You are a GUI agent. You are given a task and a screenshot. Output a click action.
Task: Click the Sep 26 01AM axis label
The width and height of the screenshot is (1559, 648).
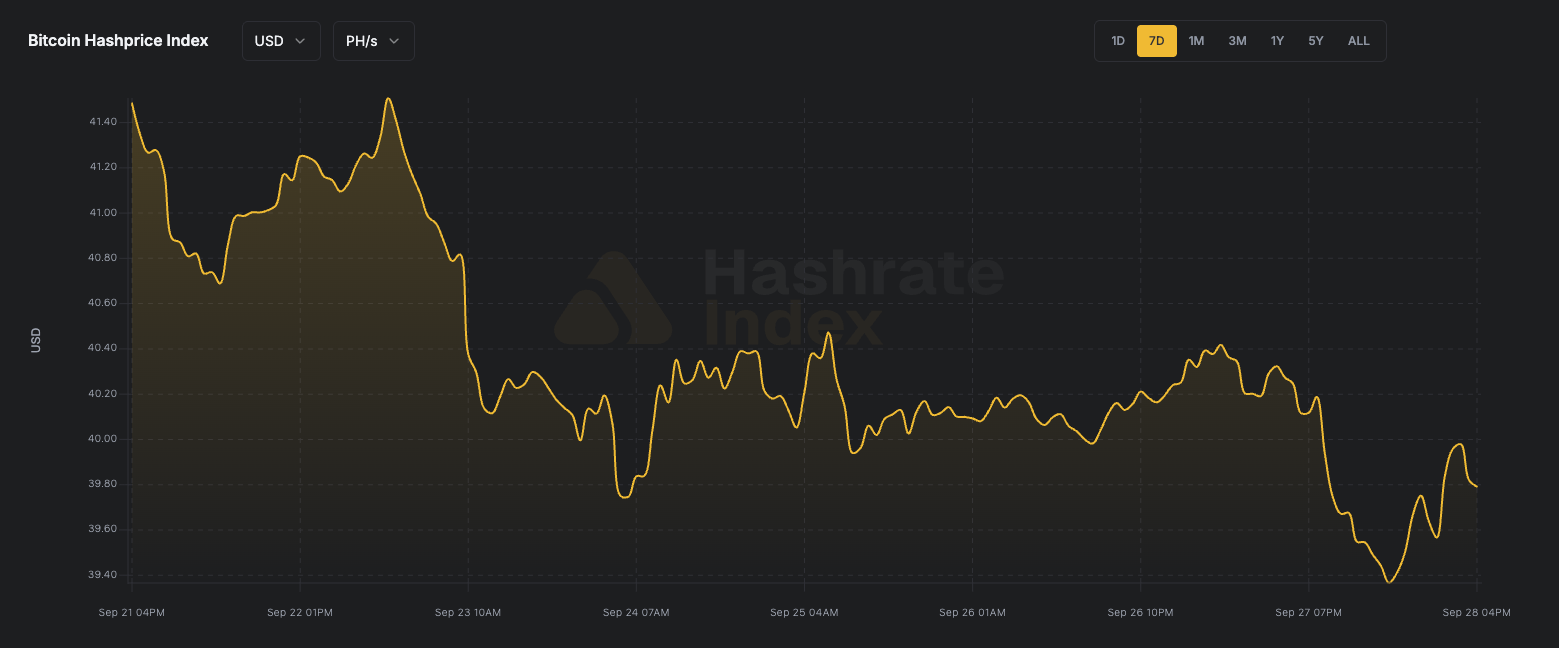(972, 612)
